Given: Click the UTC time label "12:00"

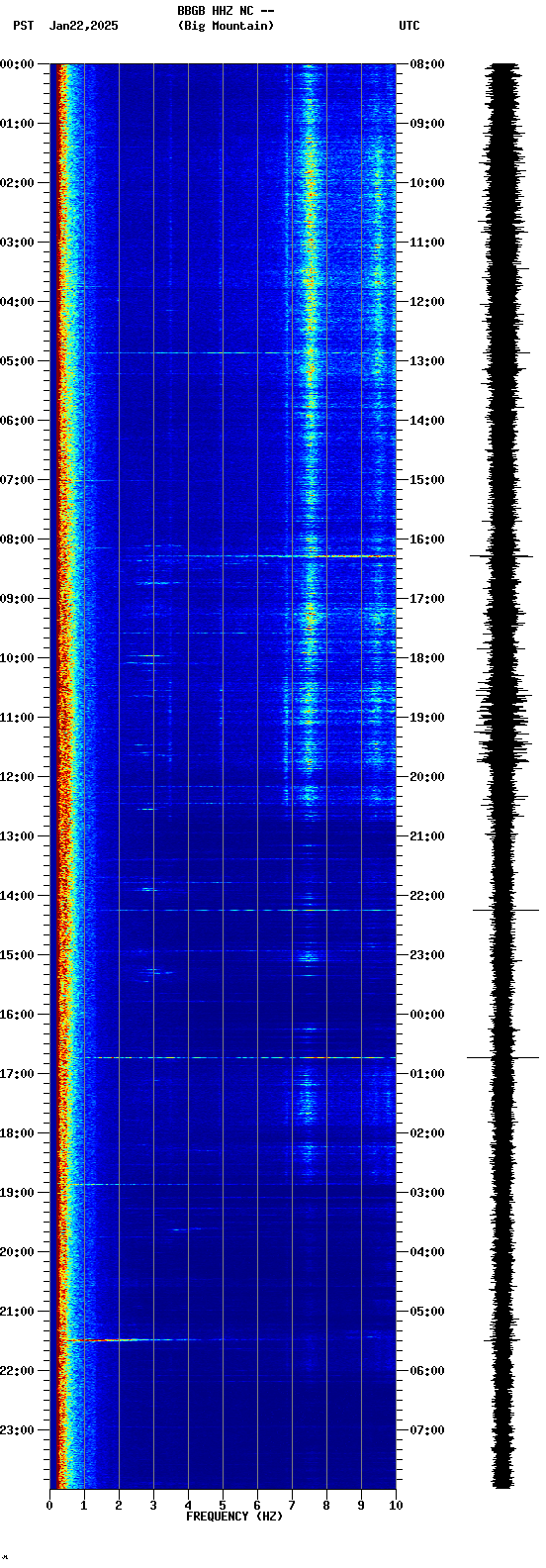Looking at the screenshot, I should point(427,302).
